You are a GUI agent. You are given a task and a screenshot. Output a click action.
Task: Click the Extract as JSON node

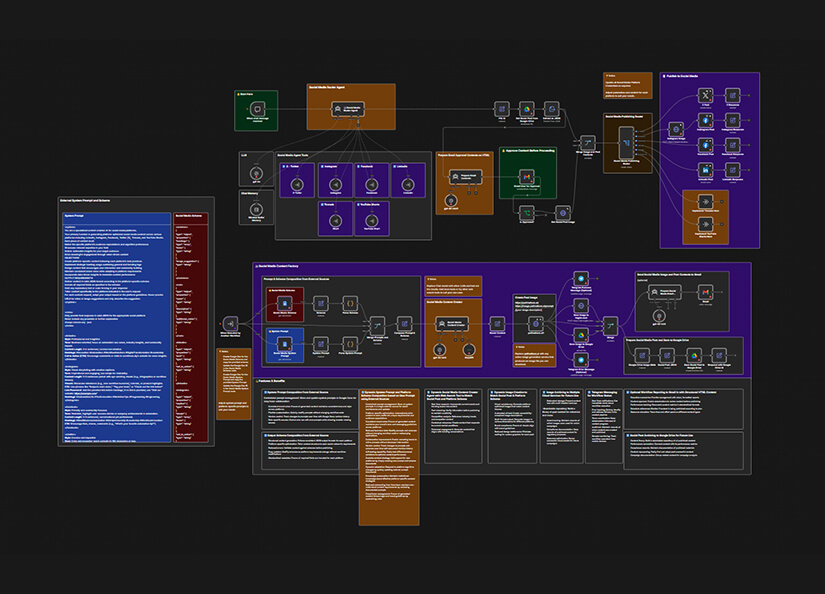(551, 109)
